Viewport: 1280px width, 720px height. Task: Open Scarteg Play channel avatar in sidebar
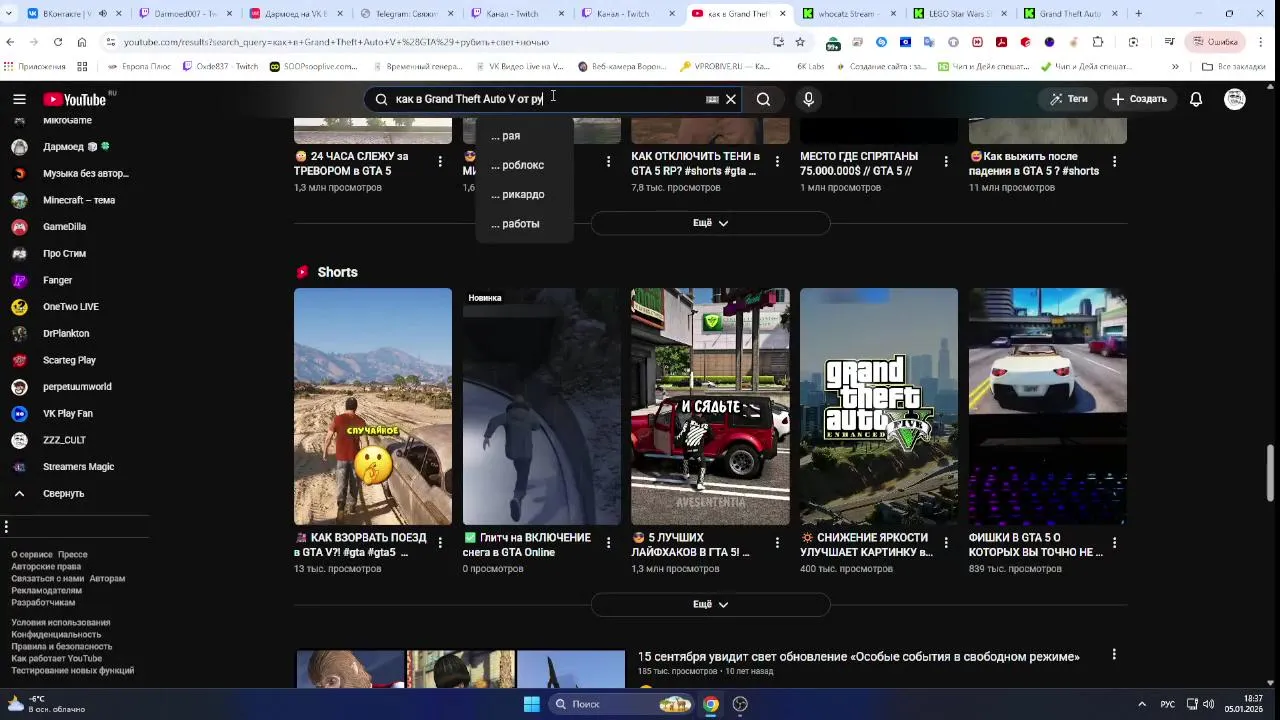point(19,360)
